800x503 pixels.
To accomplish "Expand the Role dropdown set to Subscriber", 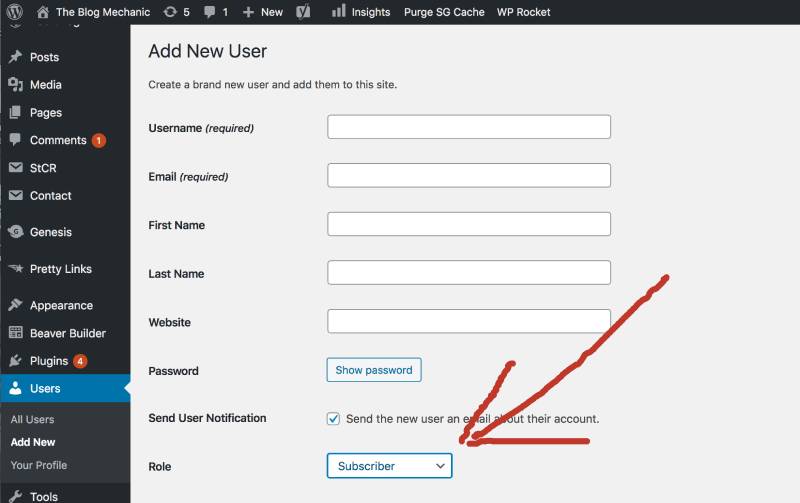I will pyautogui.click(x=389, y=466).
